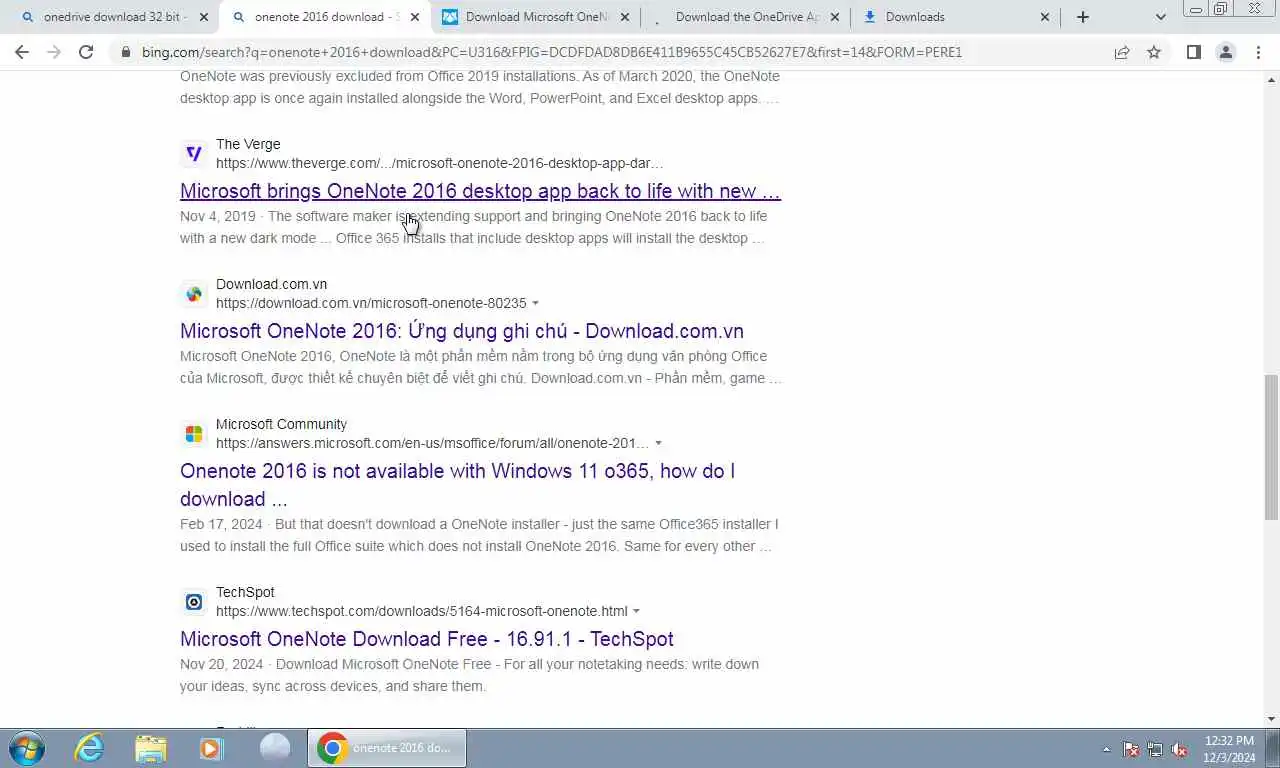Expand options arrow beside techspot.com URL
The image size is (1280, 768).
(637, 611)
